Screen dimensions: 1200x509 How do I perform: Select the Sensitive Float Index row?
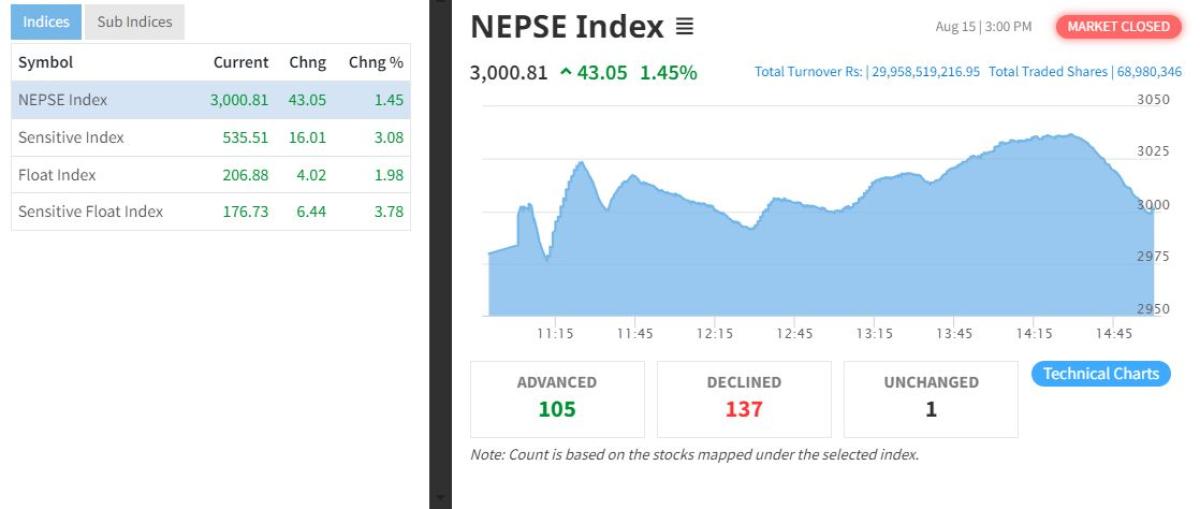(x=210, y=211)
